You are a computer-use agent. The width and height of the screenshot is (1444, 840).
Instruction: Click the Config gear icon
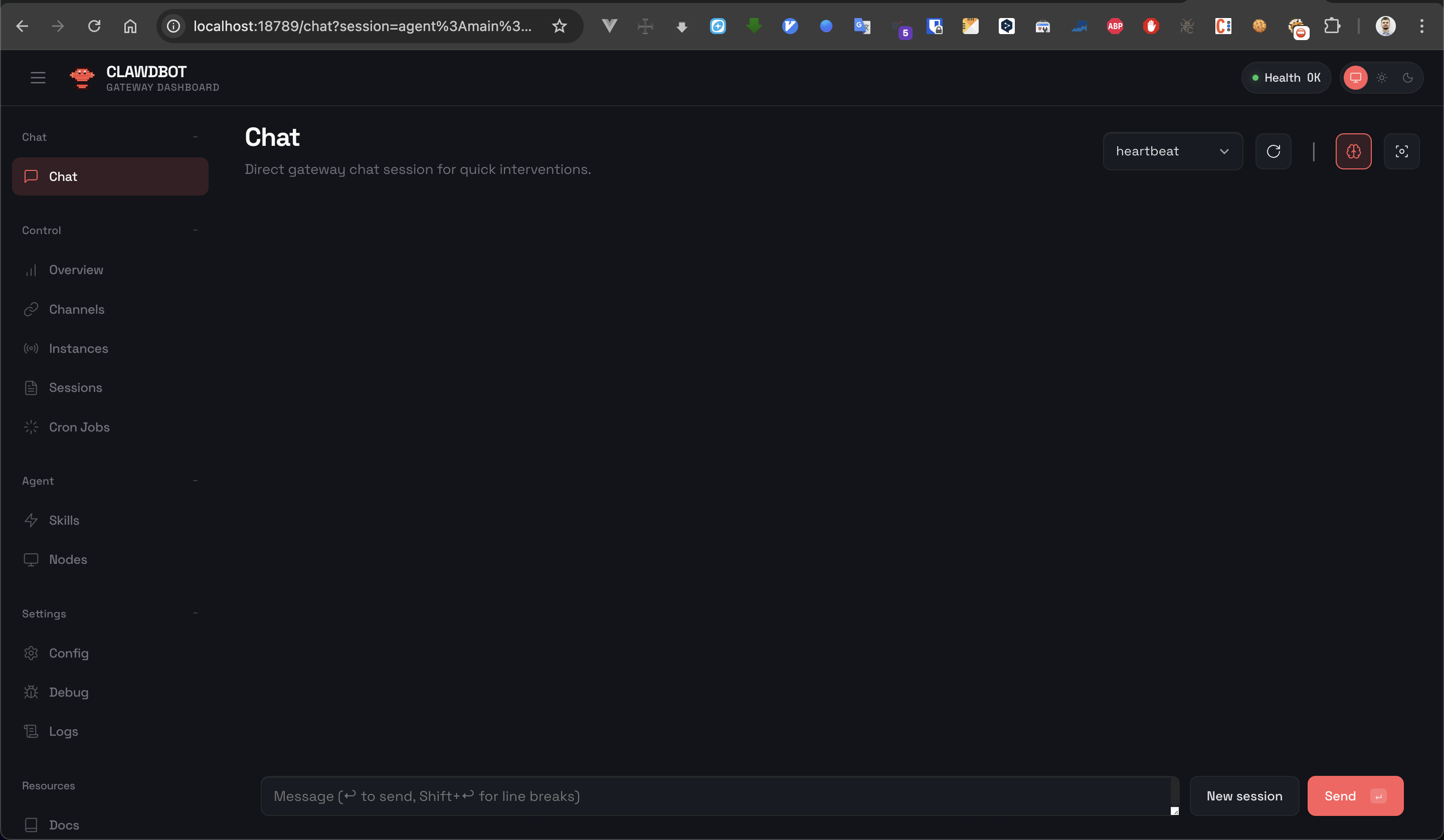31,653
